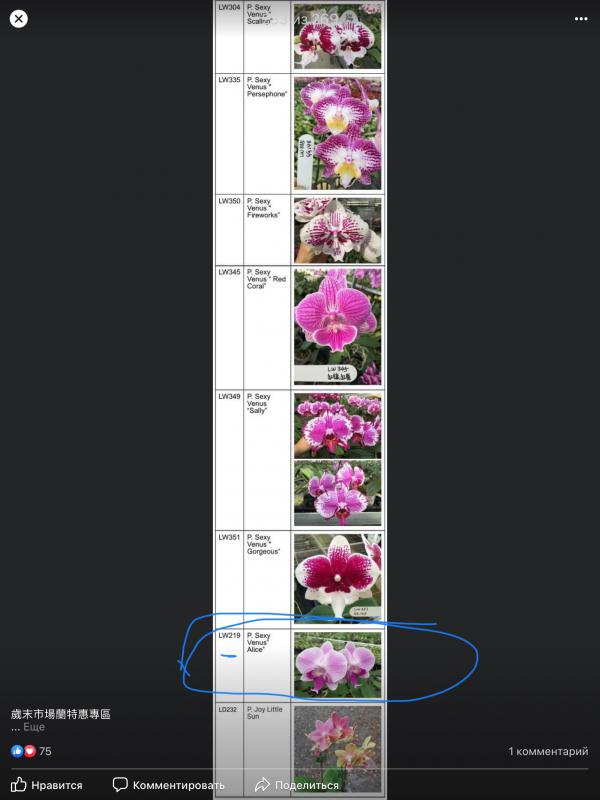Select the Sexy Venus Red Coral photo
Screen dimensions: 600x800
click(x=337, y=327)
